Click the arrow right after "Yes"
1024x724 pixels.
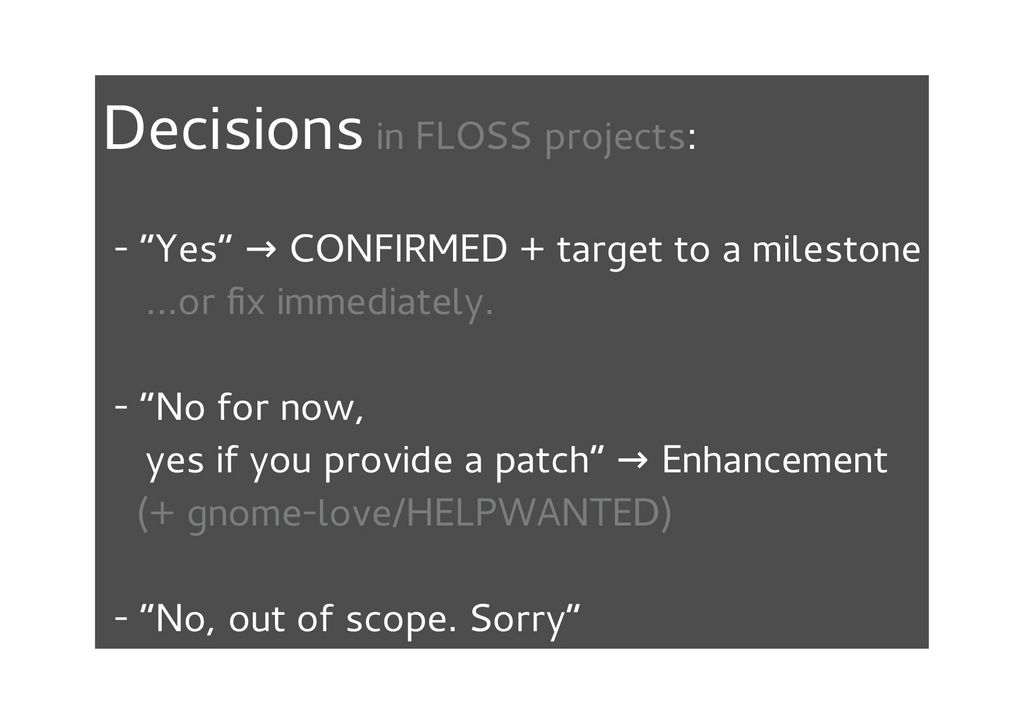[261, 251]
